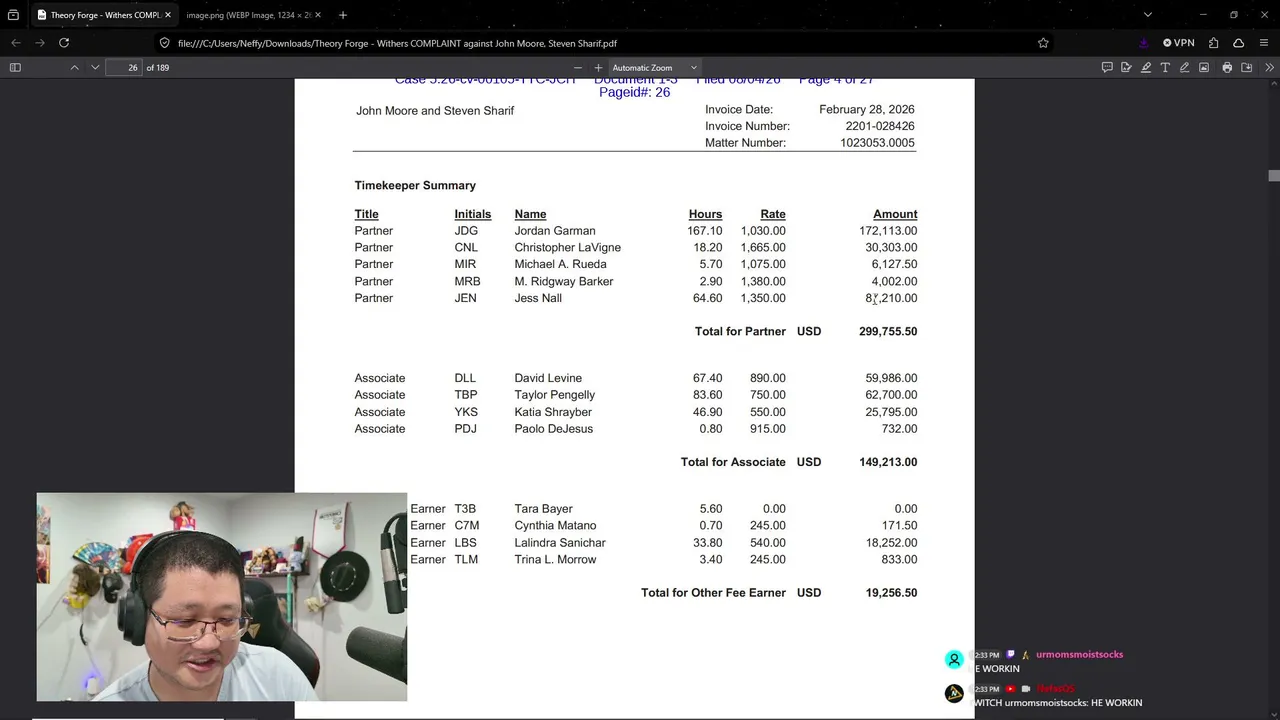Viewport: 1280px width, 720px height.
Task: Print the PDF document
Action: [1227, 67]
